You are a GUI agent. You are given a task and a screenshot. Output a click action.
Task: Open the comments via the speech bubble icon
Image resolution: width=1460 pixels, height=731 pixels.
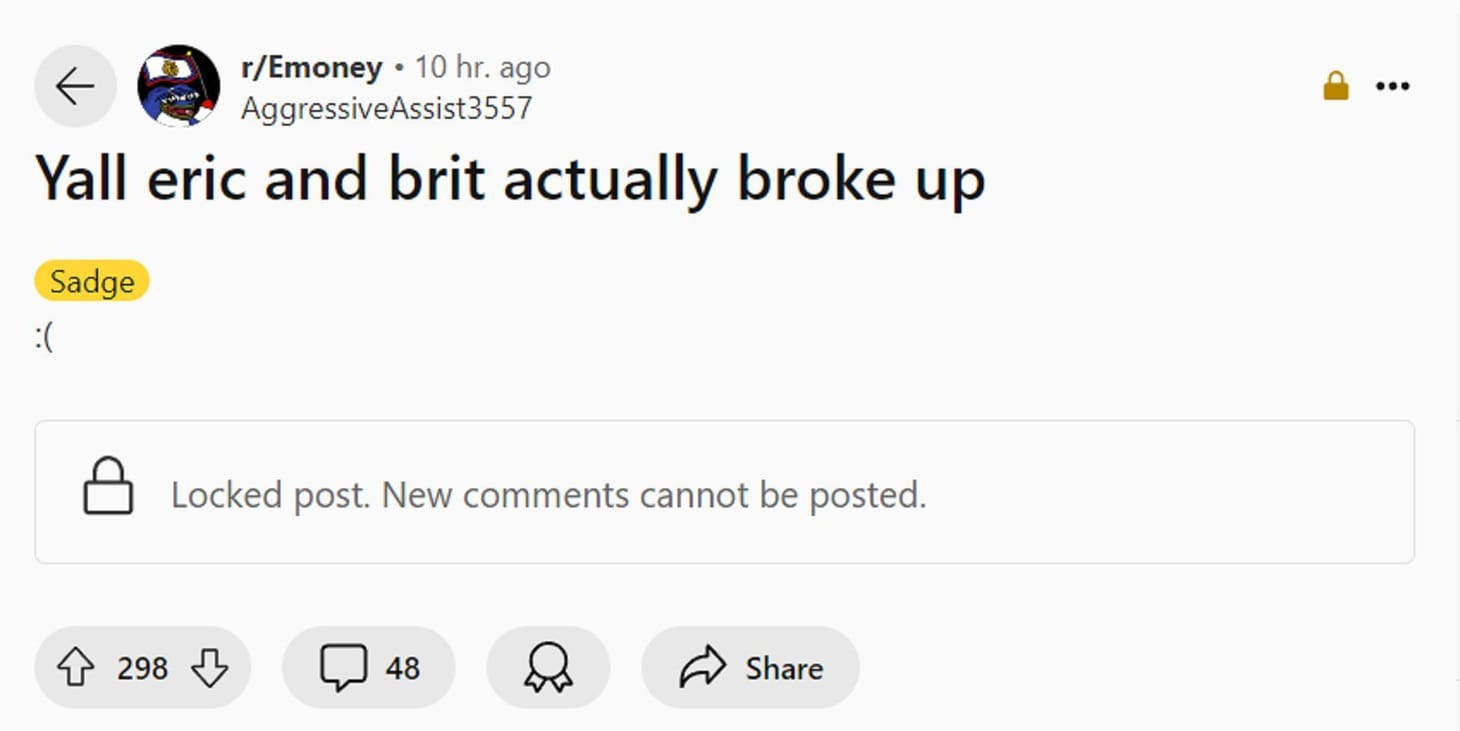[x=343, y=667]
